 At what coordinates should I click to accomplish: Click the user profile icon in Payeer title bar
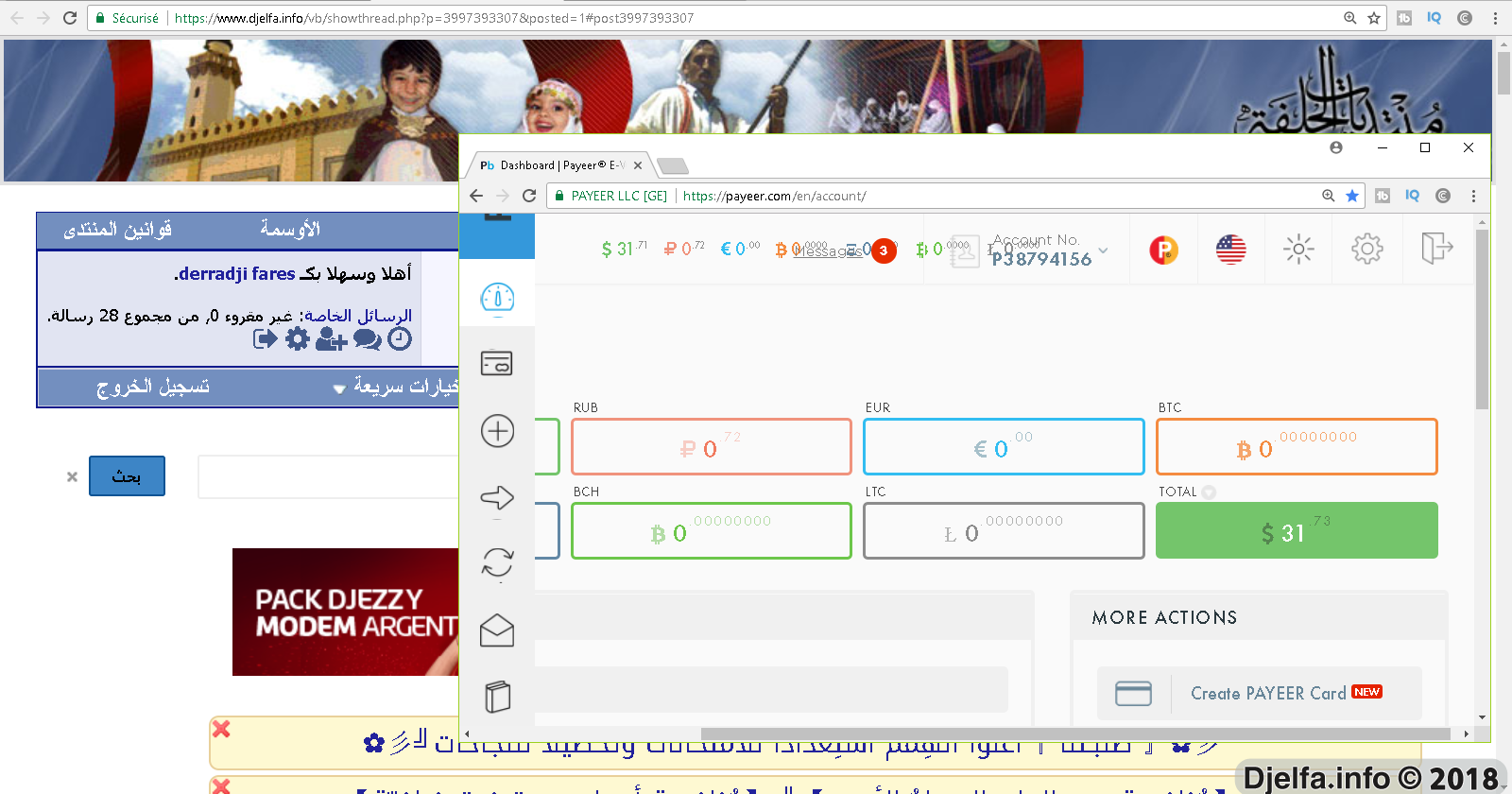[x=1336, y=147]
